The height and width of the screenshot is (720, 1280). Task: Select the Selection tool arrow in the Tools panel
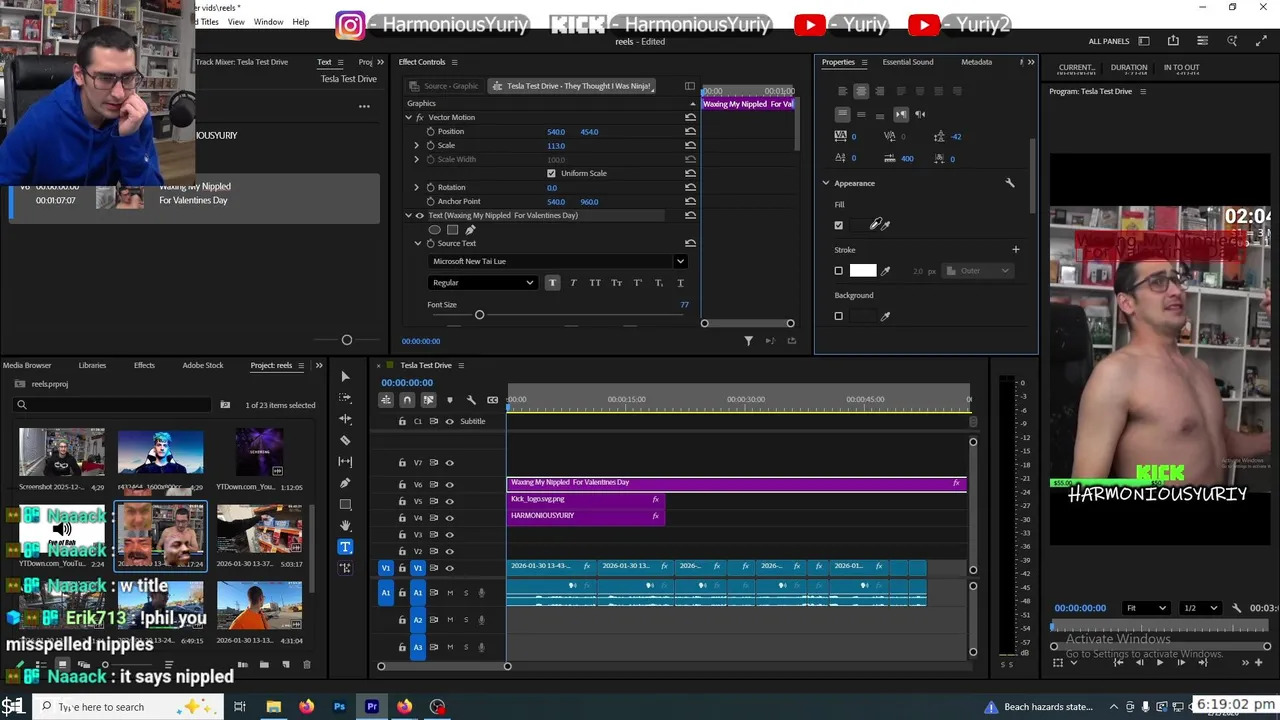(x=345, y=377)
